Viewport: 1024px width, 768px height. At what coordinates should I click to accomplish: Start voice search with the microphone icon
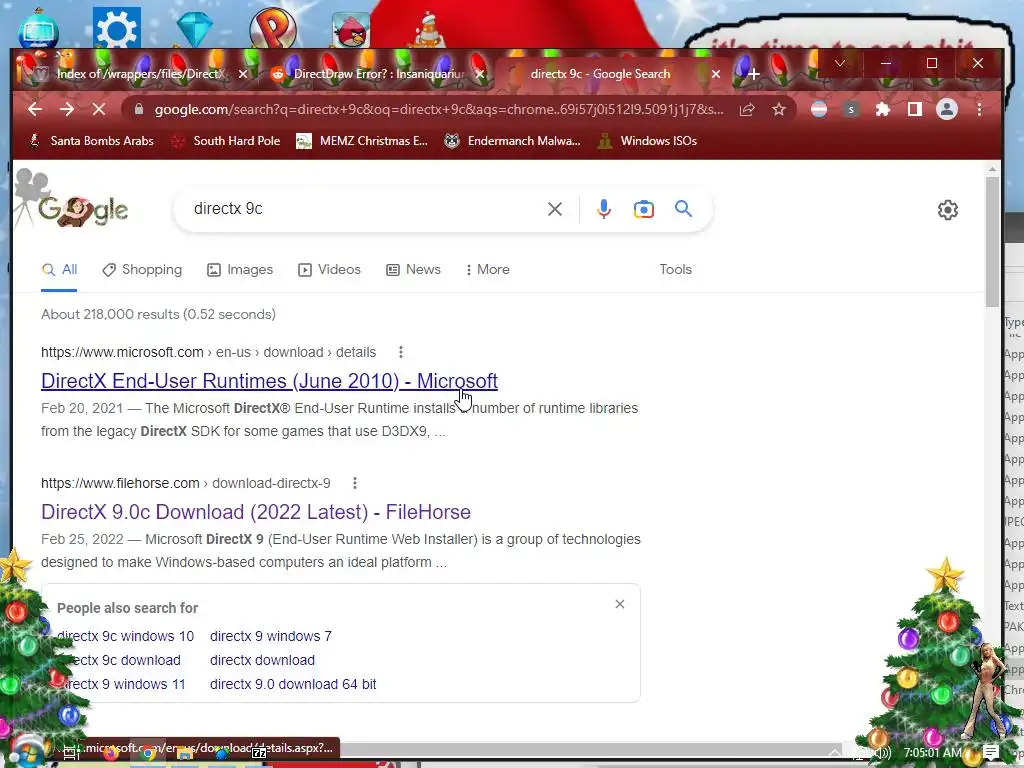603,209
